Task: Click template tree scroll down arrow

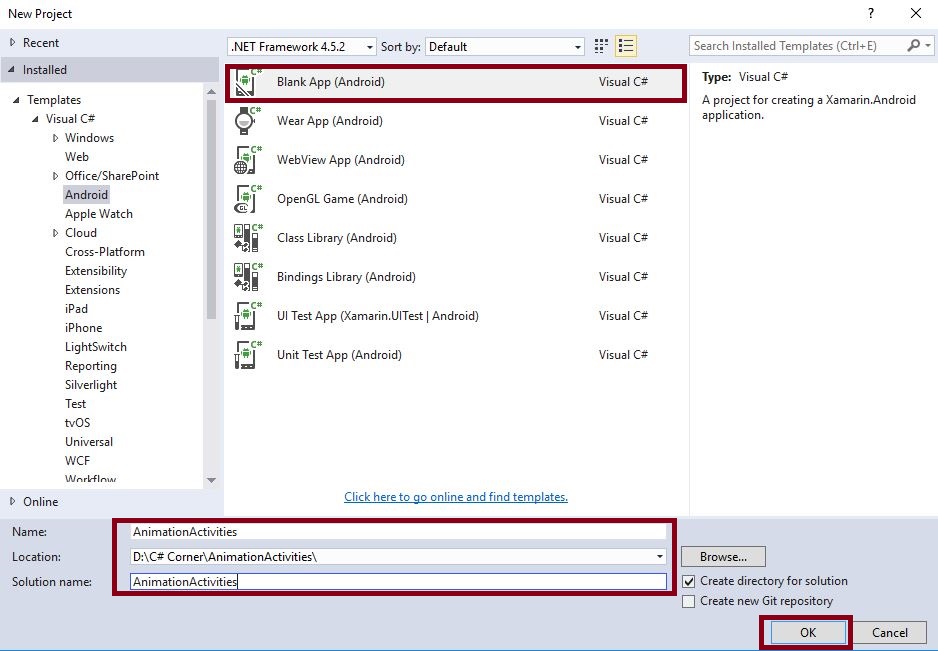Action: point(211,480)
